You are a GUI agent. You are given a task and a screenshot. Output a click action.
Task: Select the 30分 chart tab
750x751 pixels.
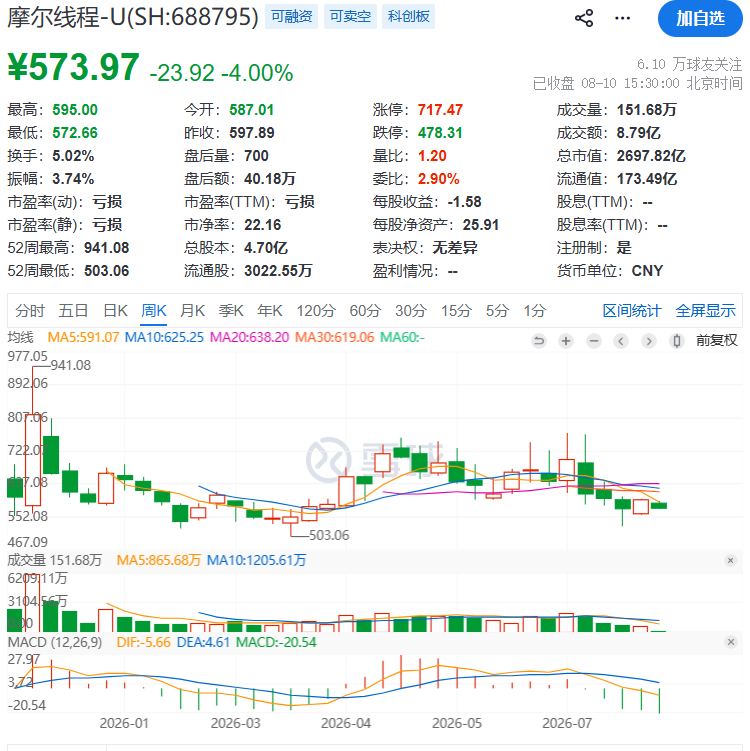[x=410, y=310]
